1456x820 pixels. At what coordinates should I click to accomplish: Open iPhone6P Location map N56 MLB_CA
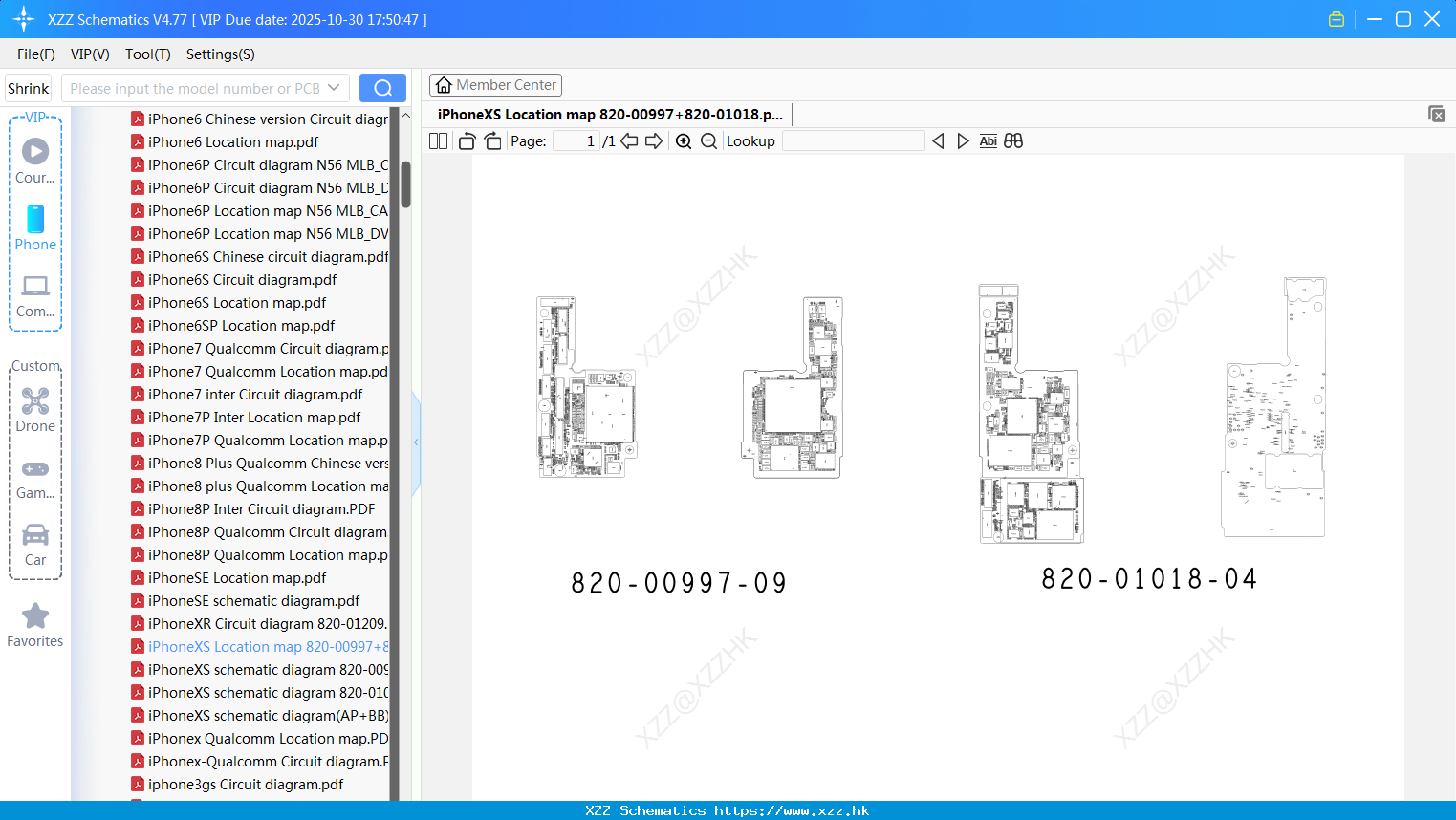point(259,211)
